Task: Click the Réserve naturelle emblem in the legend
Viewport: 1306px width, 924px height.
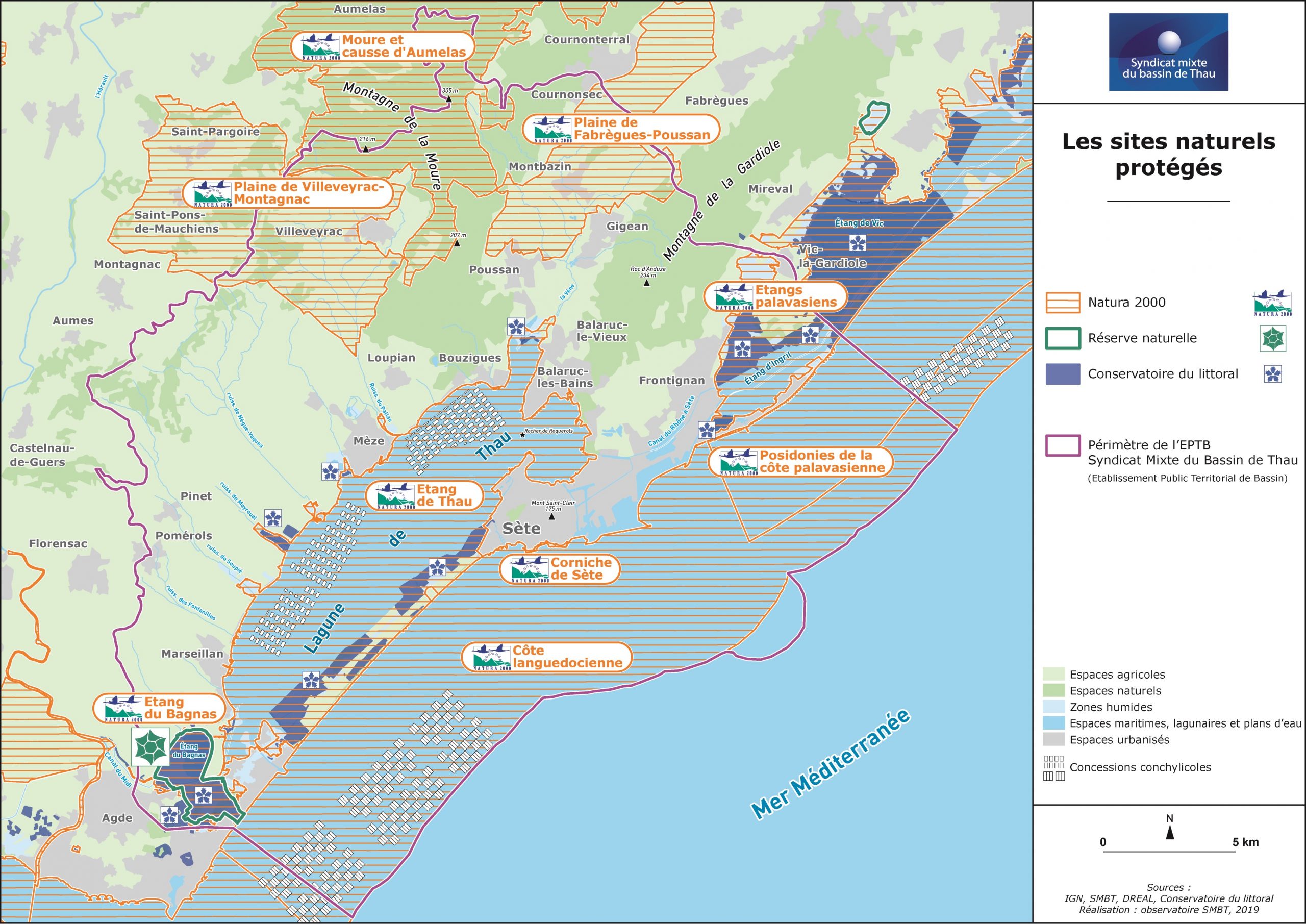Action: [1273, 339]
